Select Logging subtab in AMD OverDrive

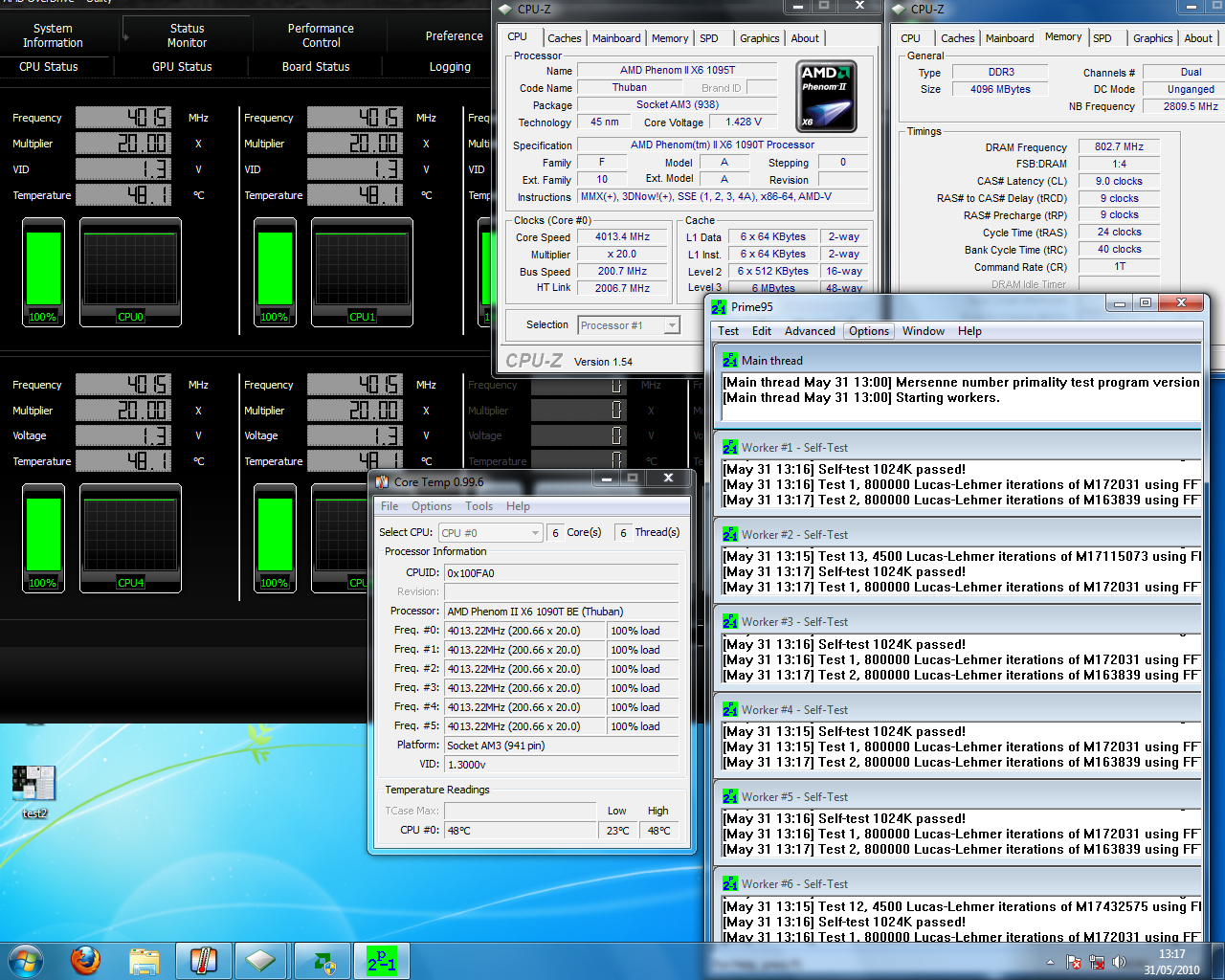[450, 66]
